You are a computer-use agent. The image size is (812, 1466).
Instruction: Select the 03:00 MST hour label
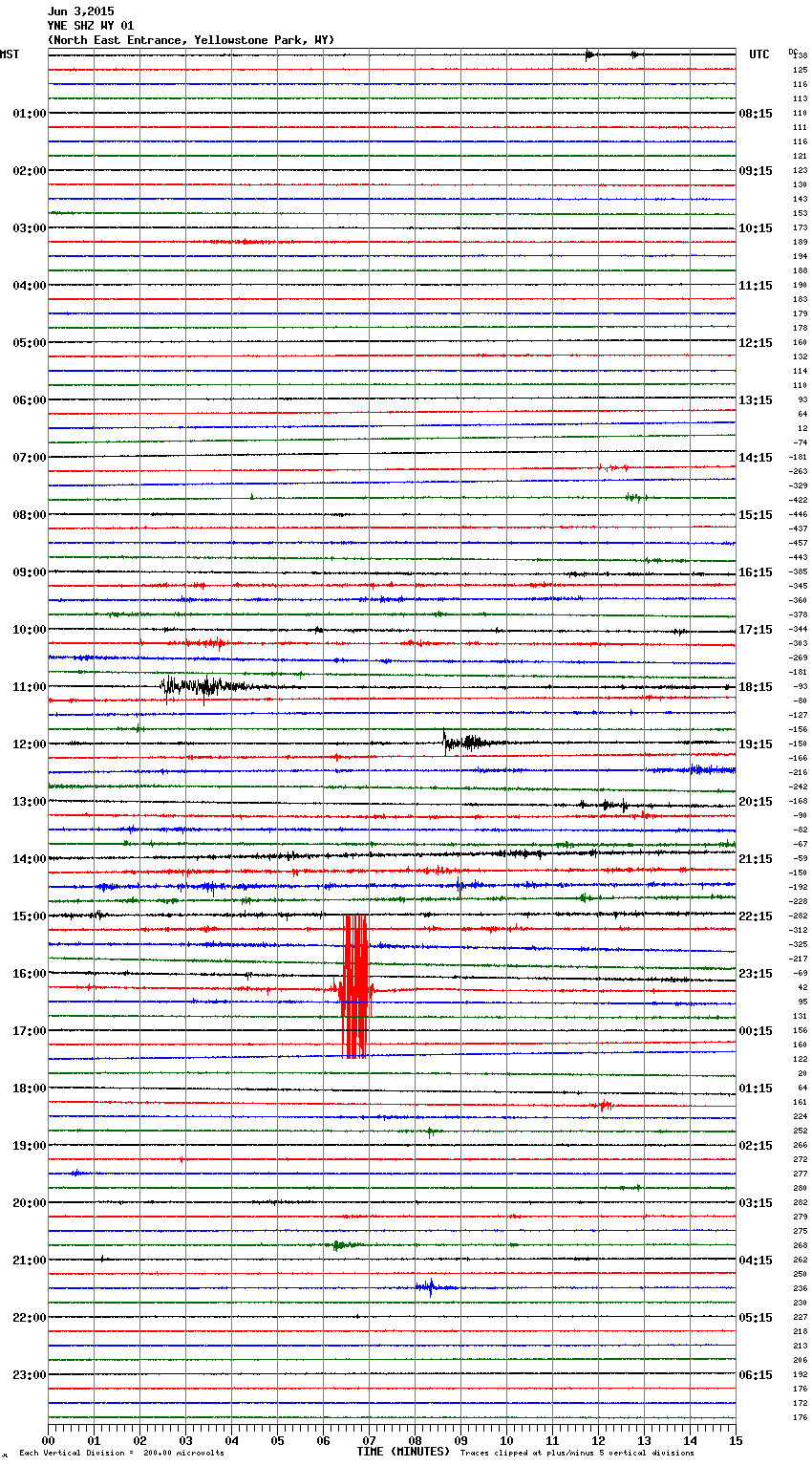[x=29, y=228]
